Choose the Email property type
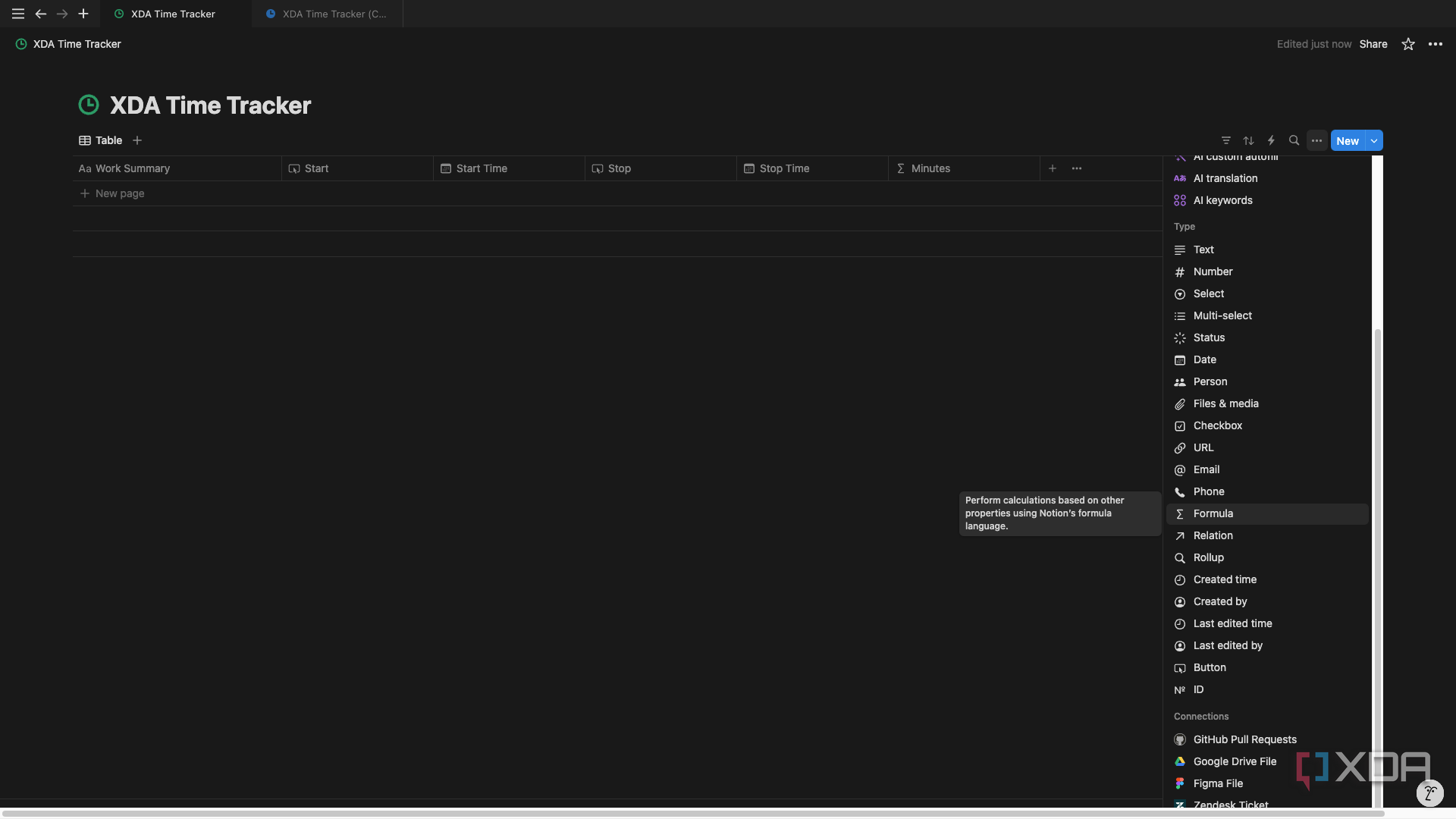The width and height of the screenshot is (1456, 819). pos(1267,469)
